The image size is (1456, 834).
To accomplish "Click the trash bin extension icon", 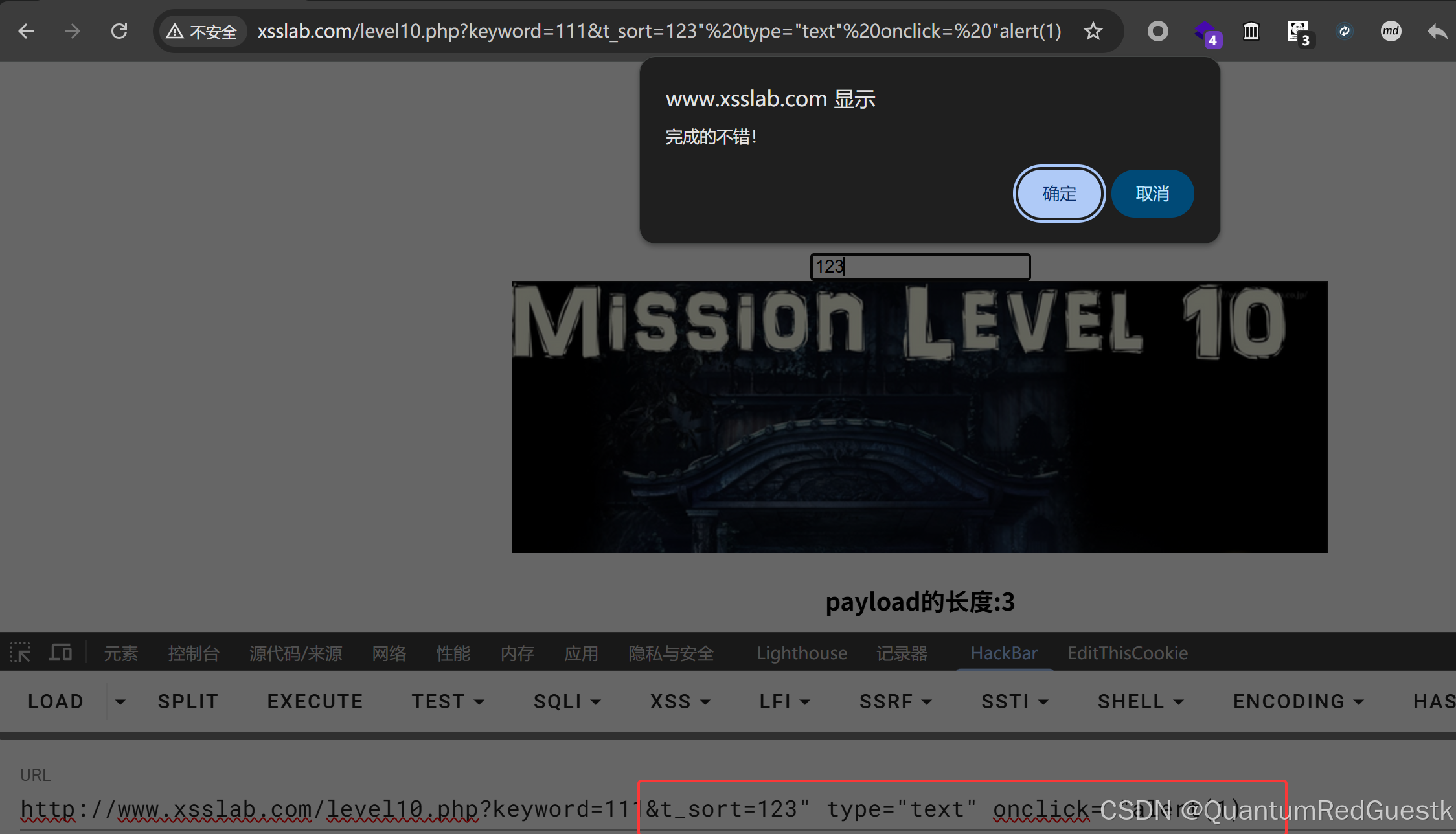I will pos(1251,31).
